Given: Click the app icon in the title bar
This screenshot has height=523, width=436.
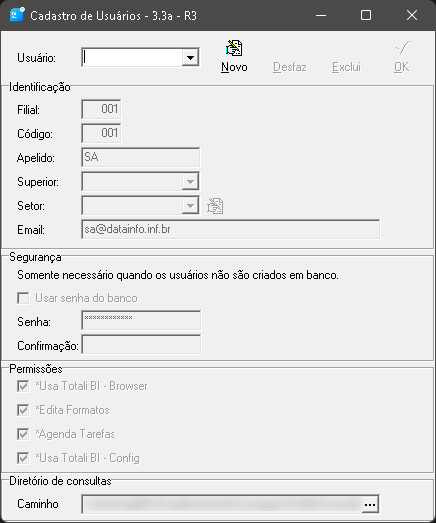Looking at the screenshot, I should pyautogui.click(x=17, y=15).
